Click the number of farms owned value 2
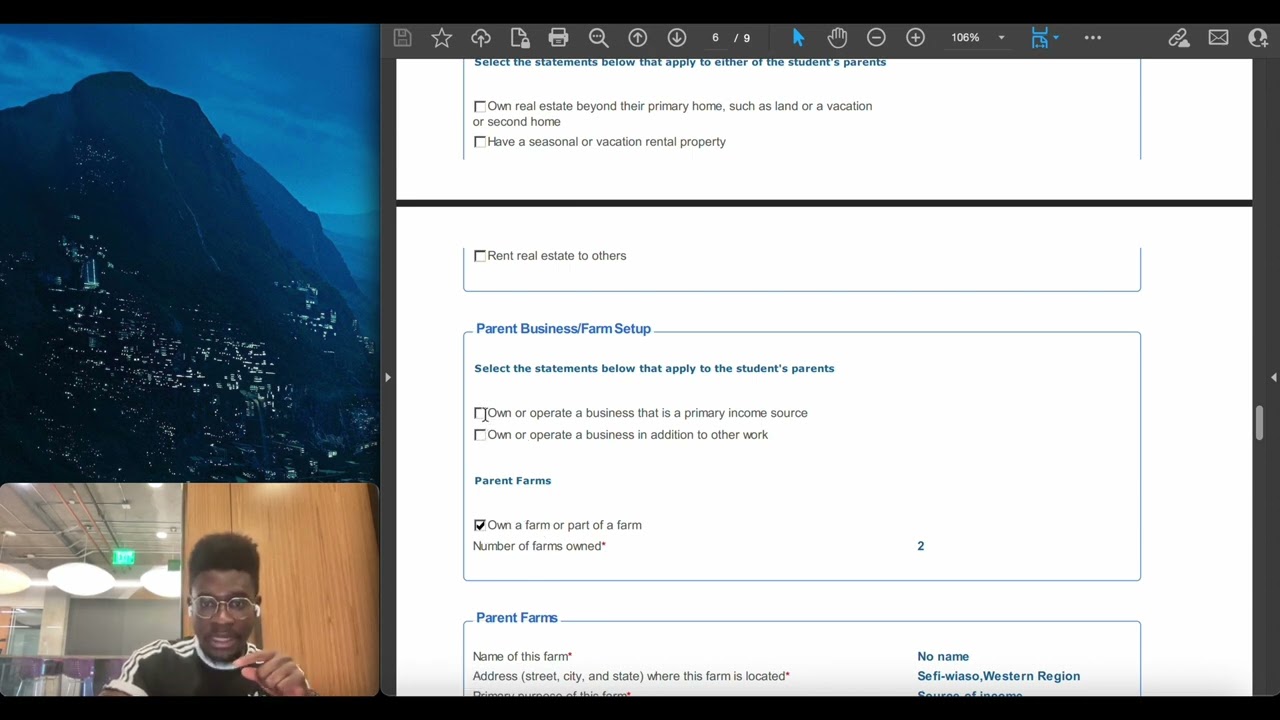The width and height of the screenshot is (1280, 720). pyautogui.click(x=921, y=546)
